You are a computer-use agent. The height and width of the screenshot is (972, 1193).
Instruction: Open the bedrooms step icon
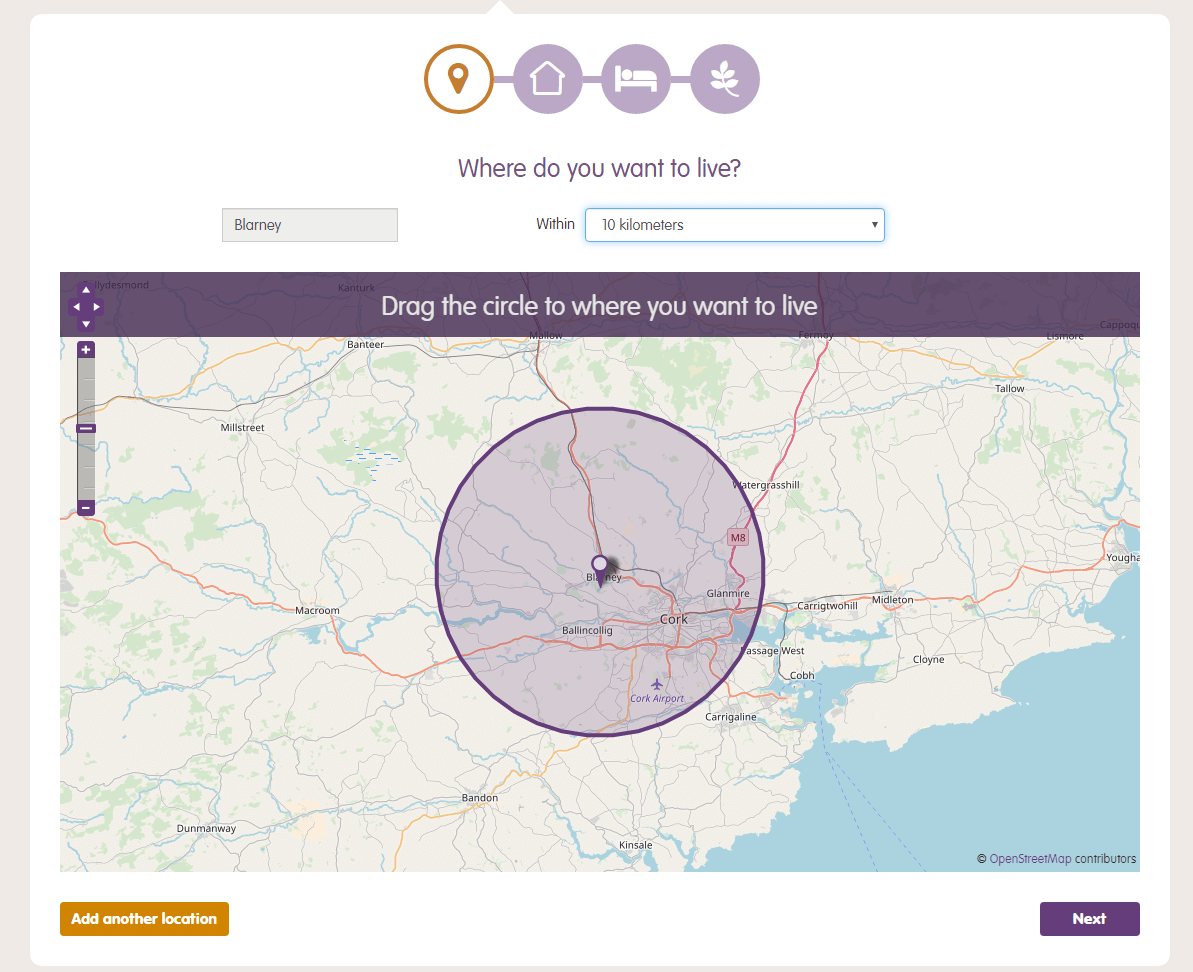636,79
